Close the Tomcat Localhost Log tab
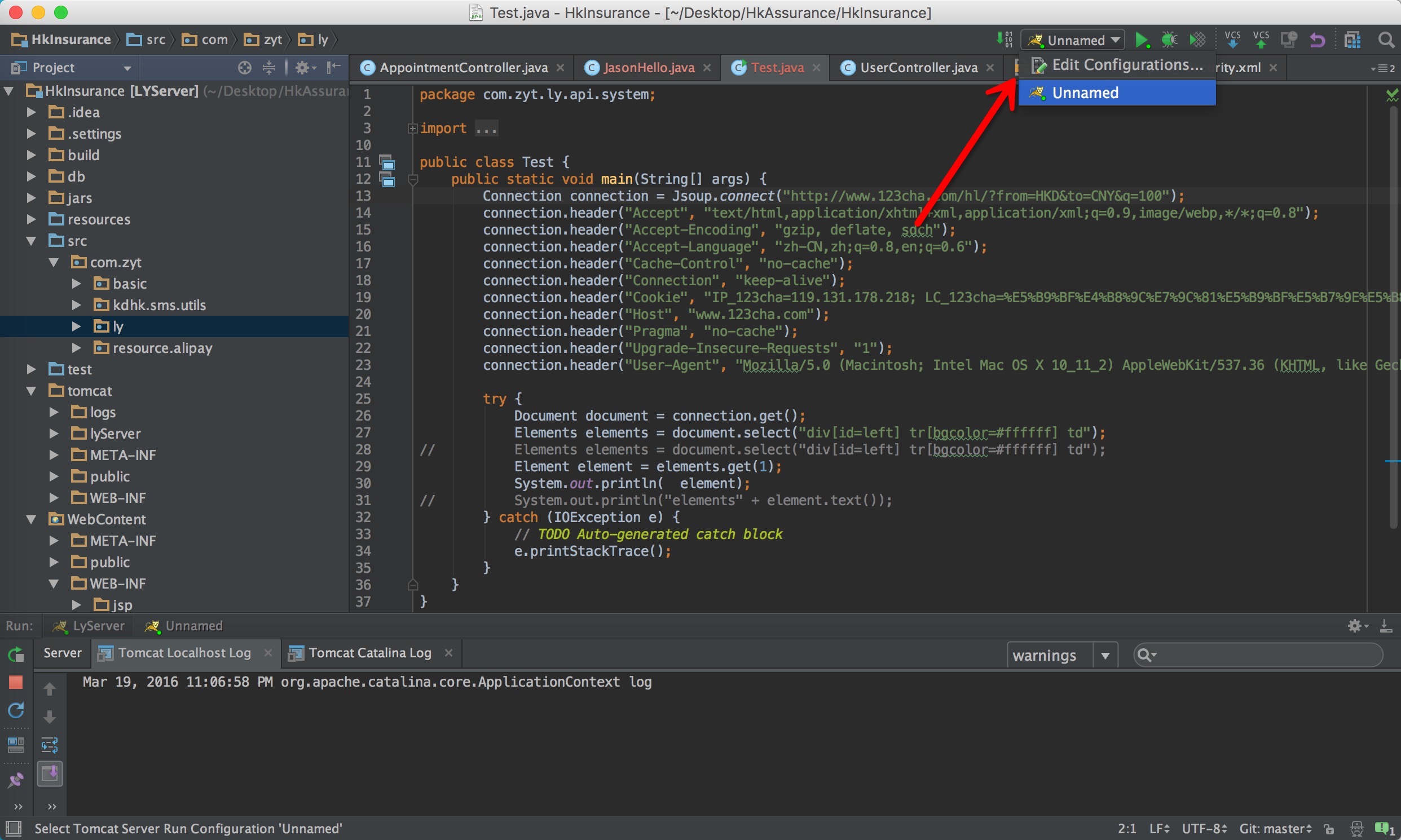Viewport: 1401px width, 840px height. [x=268, y=653]
